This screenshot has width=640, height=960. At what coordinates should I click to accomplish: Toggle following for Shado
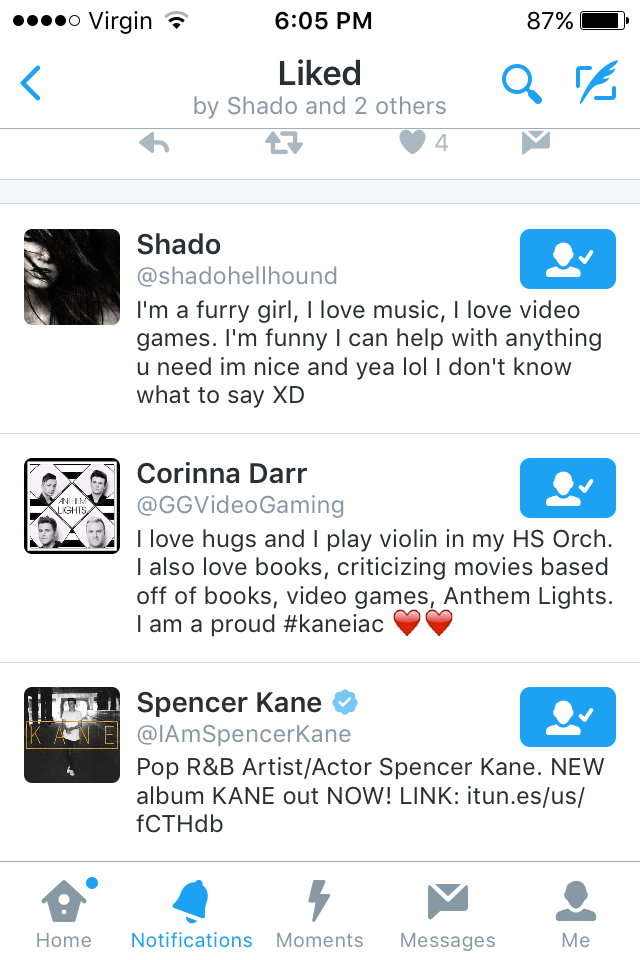coord(568,259)
